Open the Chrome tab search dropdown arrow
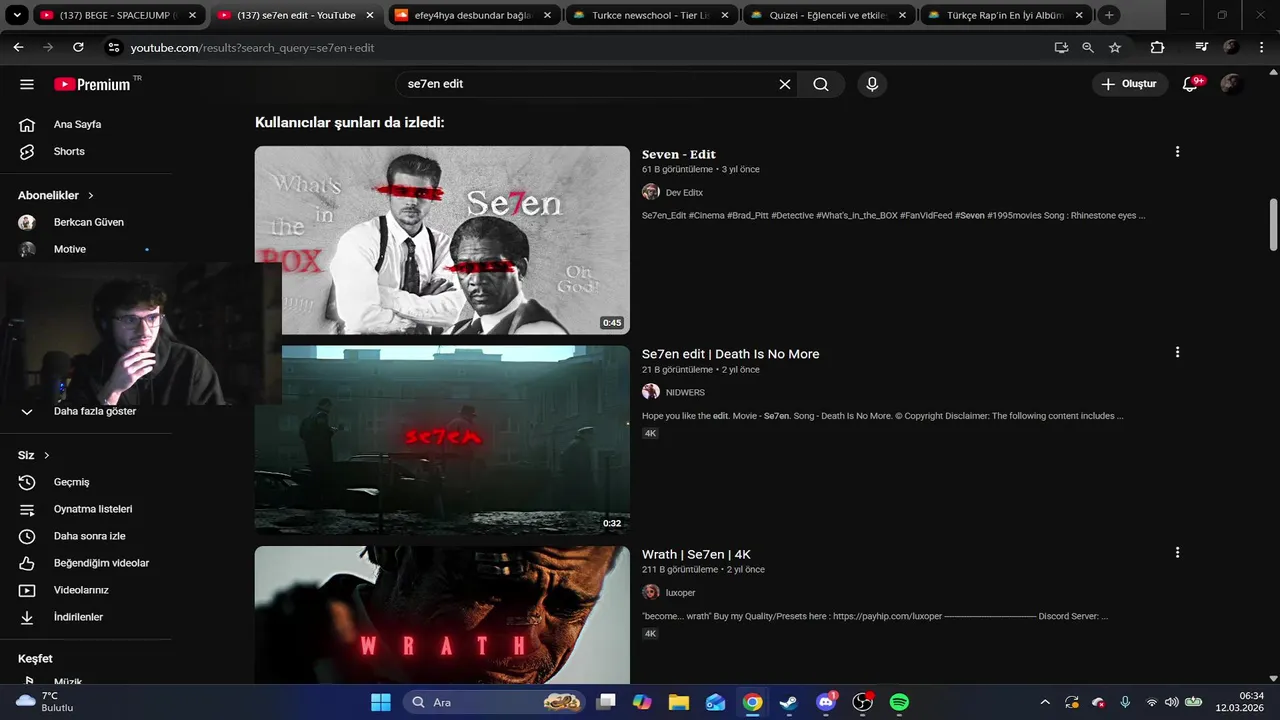The image size is (1280, 720). pyautogui.click(x=17, y=15)
